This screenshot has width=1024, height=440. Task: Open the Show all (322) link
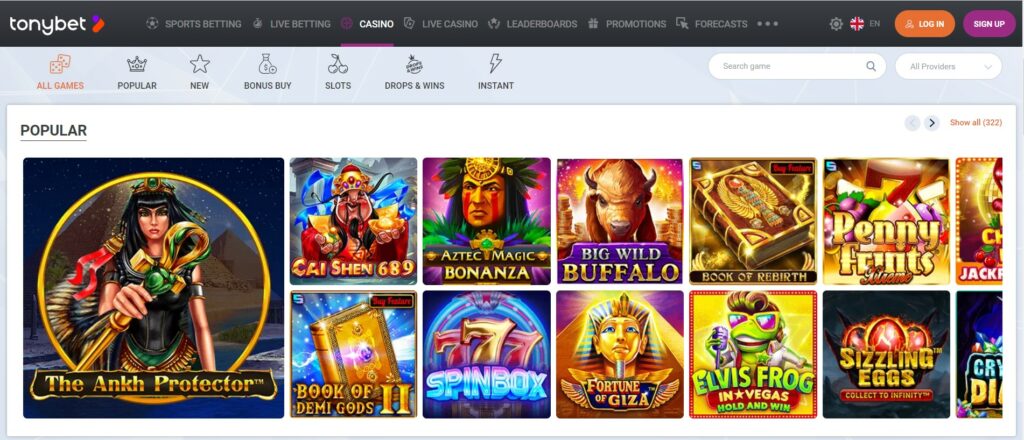coord(976,123)
